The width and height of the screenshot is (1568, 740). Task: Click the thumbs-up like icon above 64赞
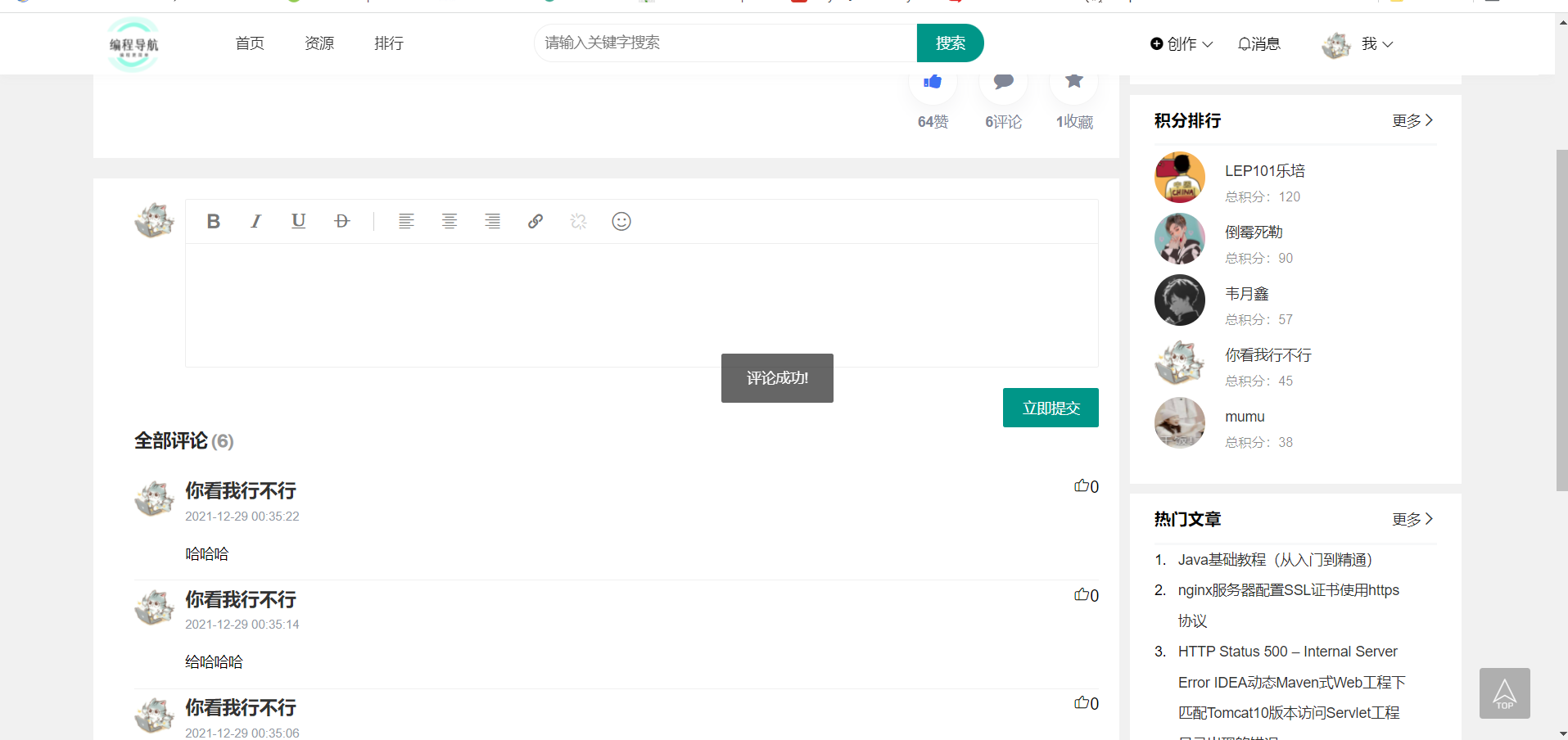[933, 82]
